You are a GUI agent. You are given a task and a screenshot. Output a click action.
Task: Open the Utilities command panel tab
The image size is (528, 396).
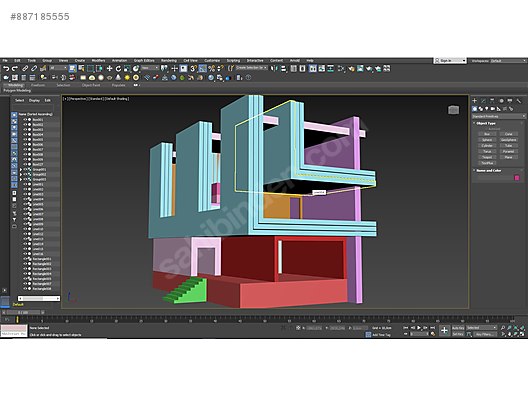(519, 101)
